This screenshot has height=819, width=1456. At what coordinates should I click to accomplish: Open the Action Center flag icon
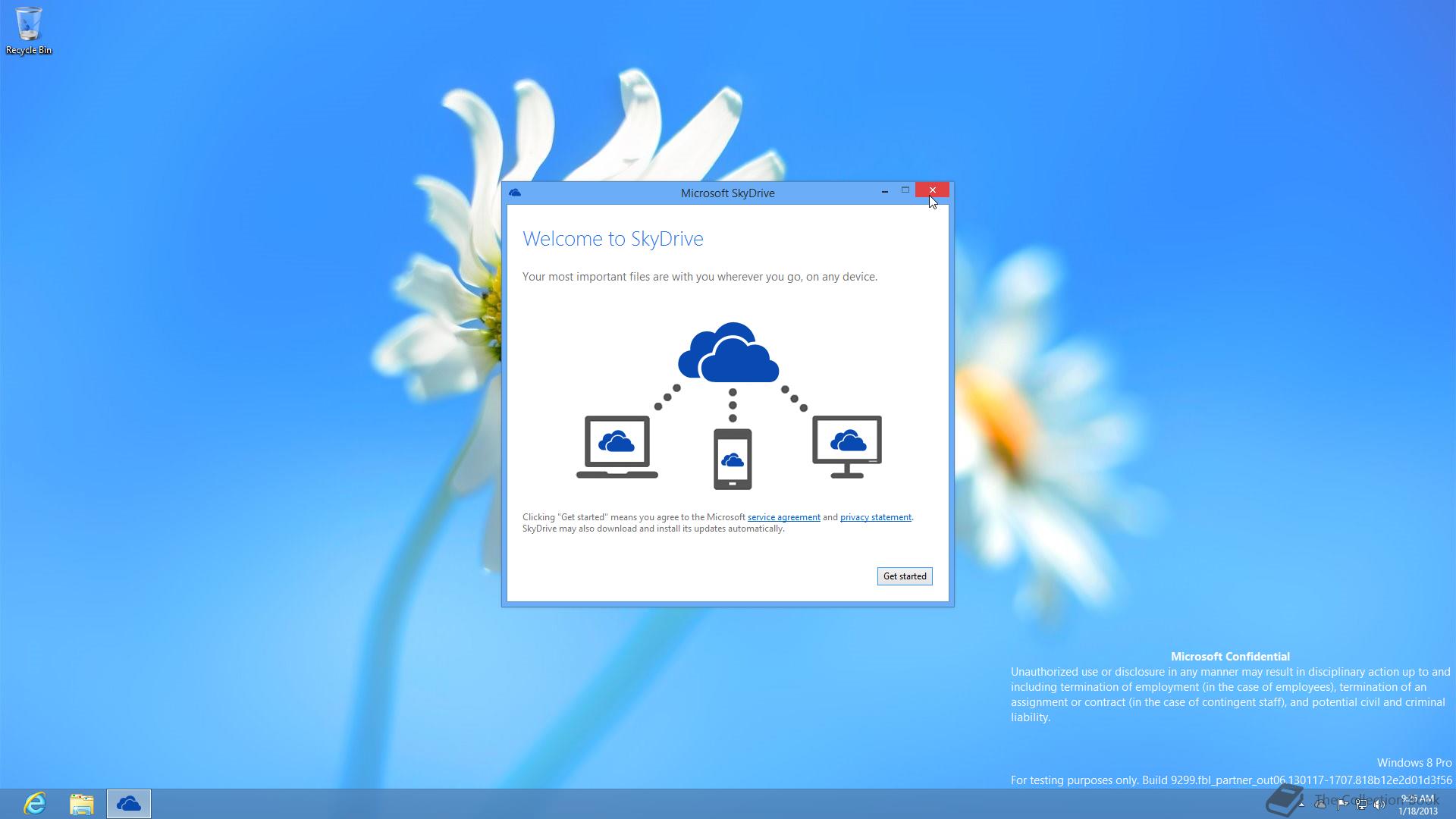(x=1342, y=805)
